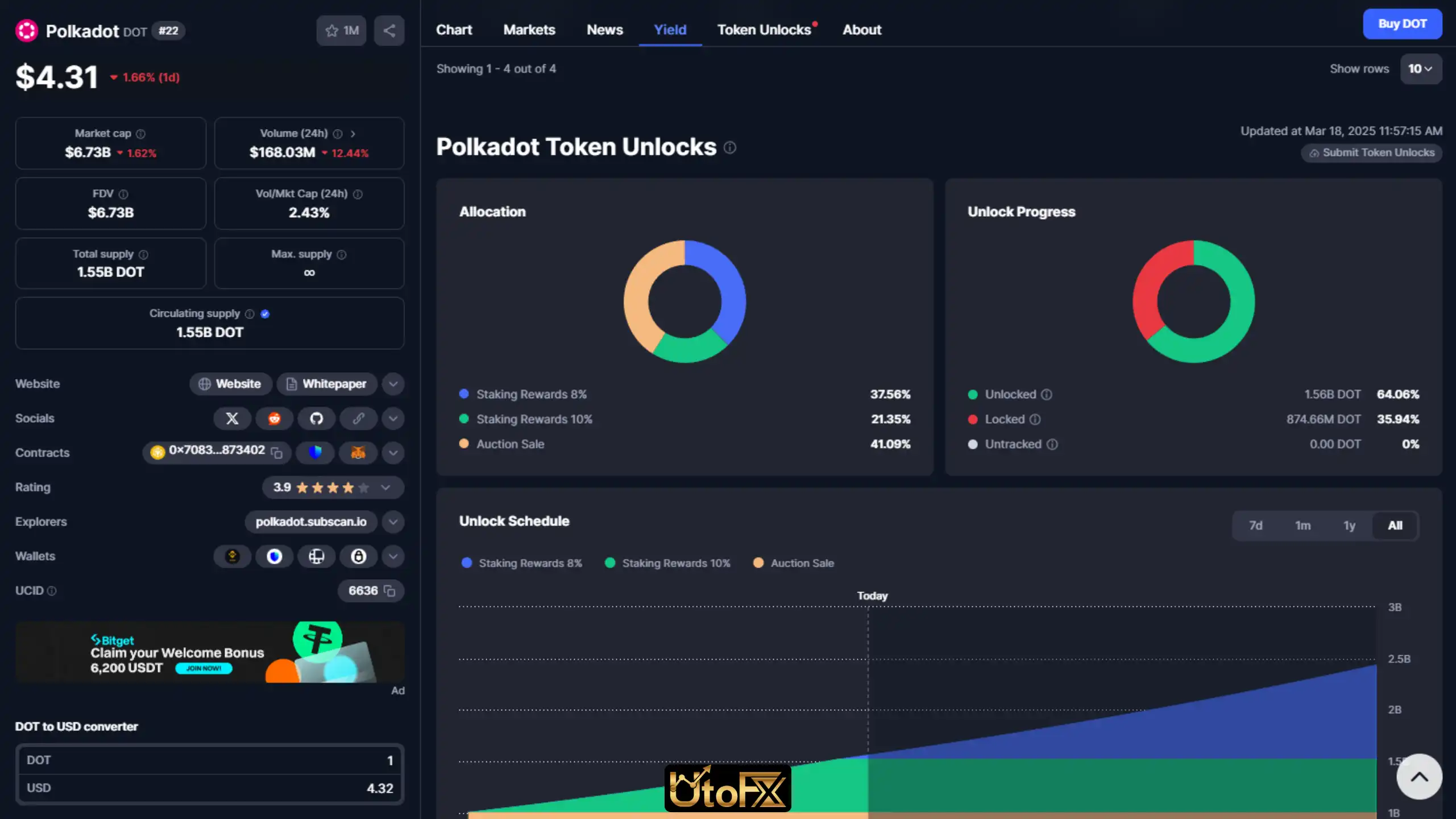Click blue Staking Rewards 8% allocation swatch
1456x819 pixels.
464,394
